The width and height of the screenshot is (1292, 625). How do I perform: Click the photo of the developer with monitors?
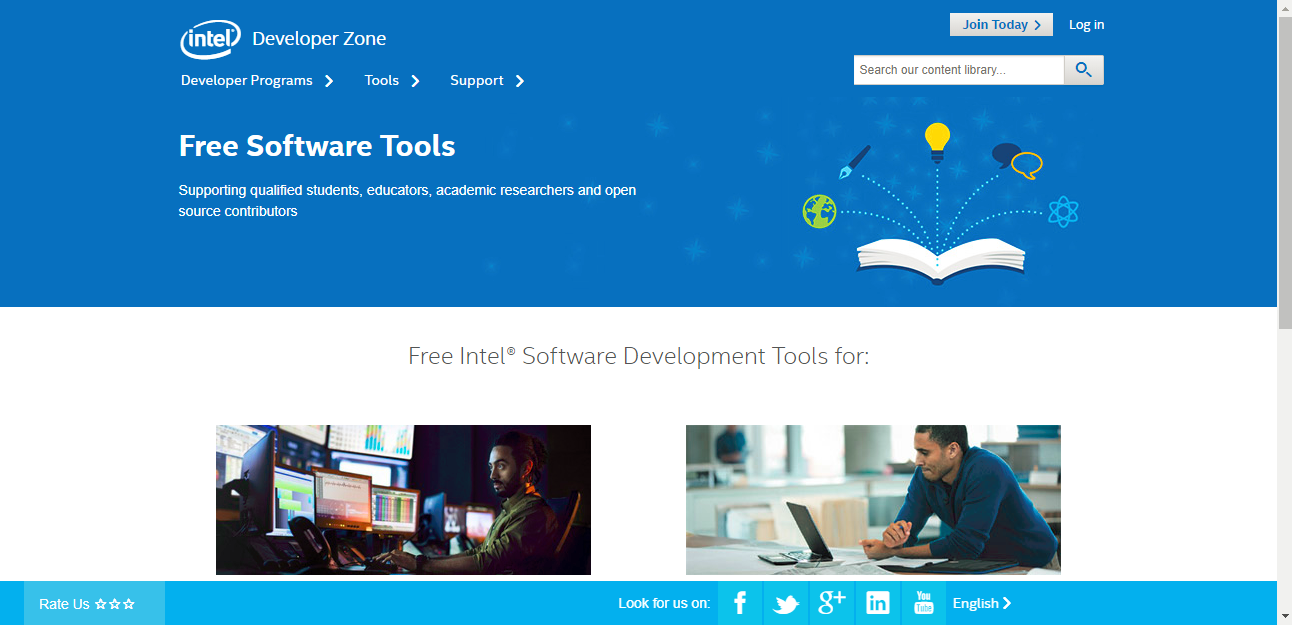pos(403,498)
